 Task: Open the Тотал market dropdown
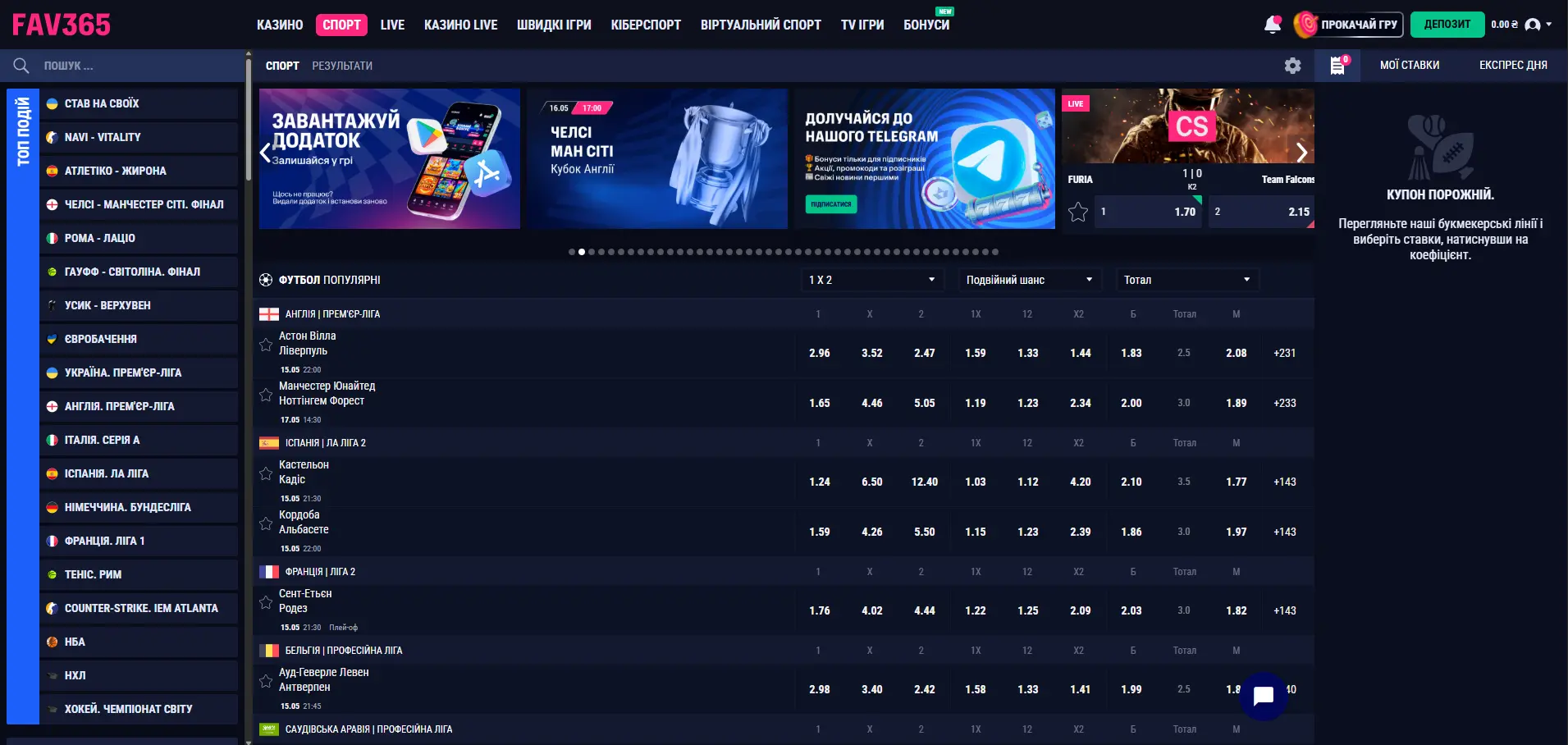coord(1186,280)
